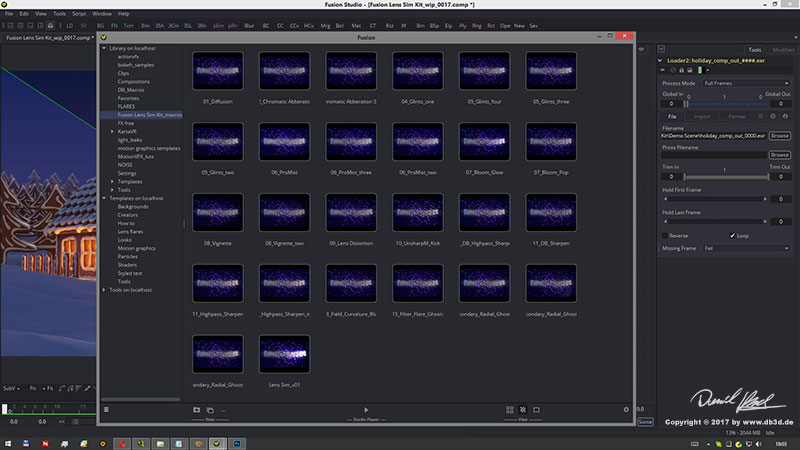
Task: Click the lock icon on Loader2 header
Action: click(681, 70)
